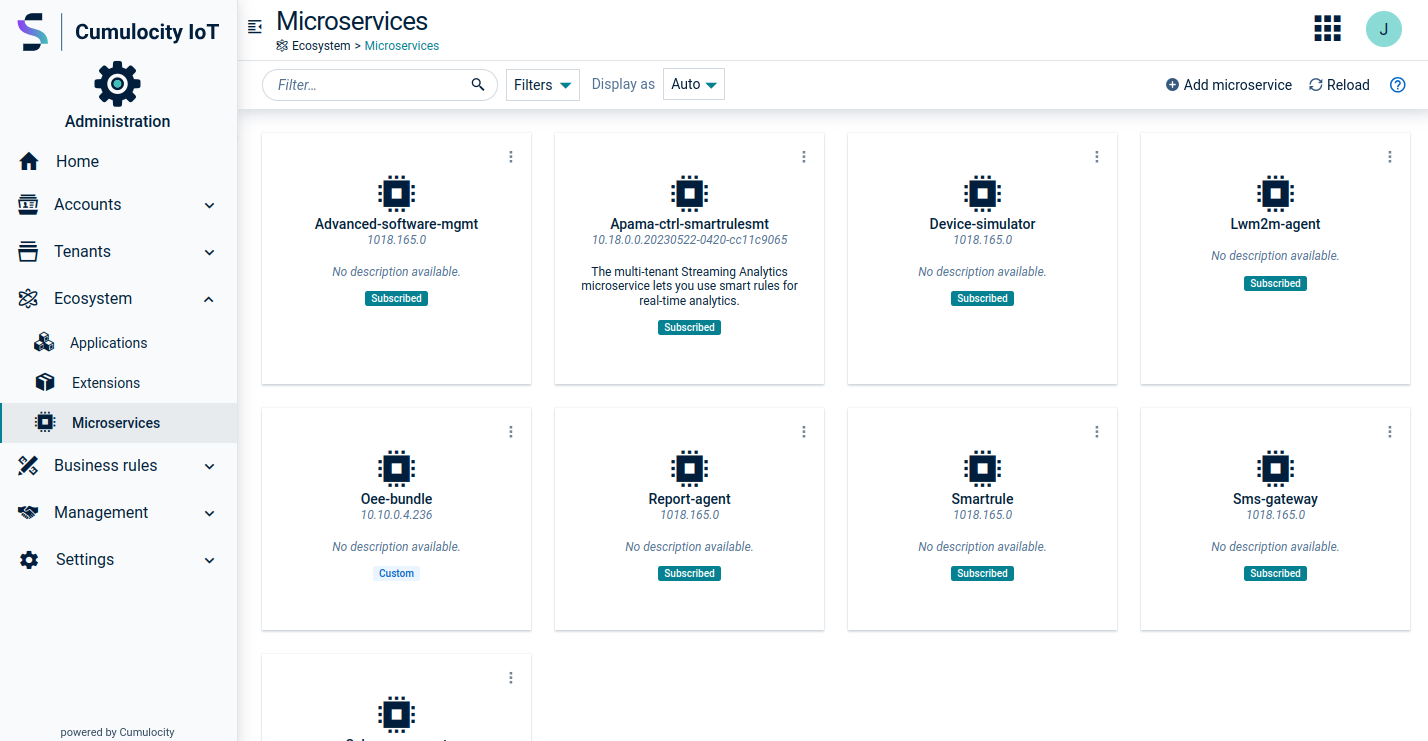Image resolution: width=1428 pixels, height=741 pixels.
Task: Click the Smartrule chip icon
Action: point(983,467)
